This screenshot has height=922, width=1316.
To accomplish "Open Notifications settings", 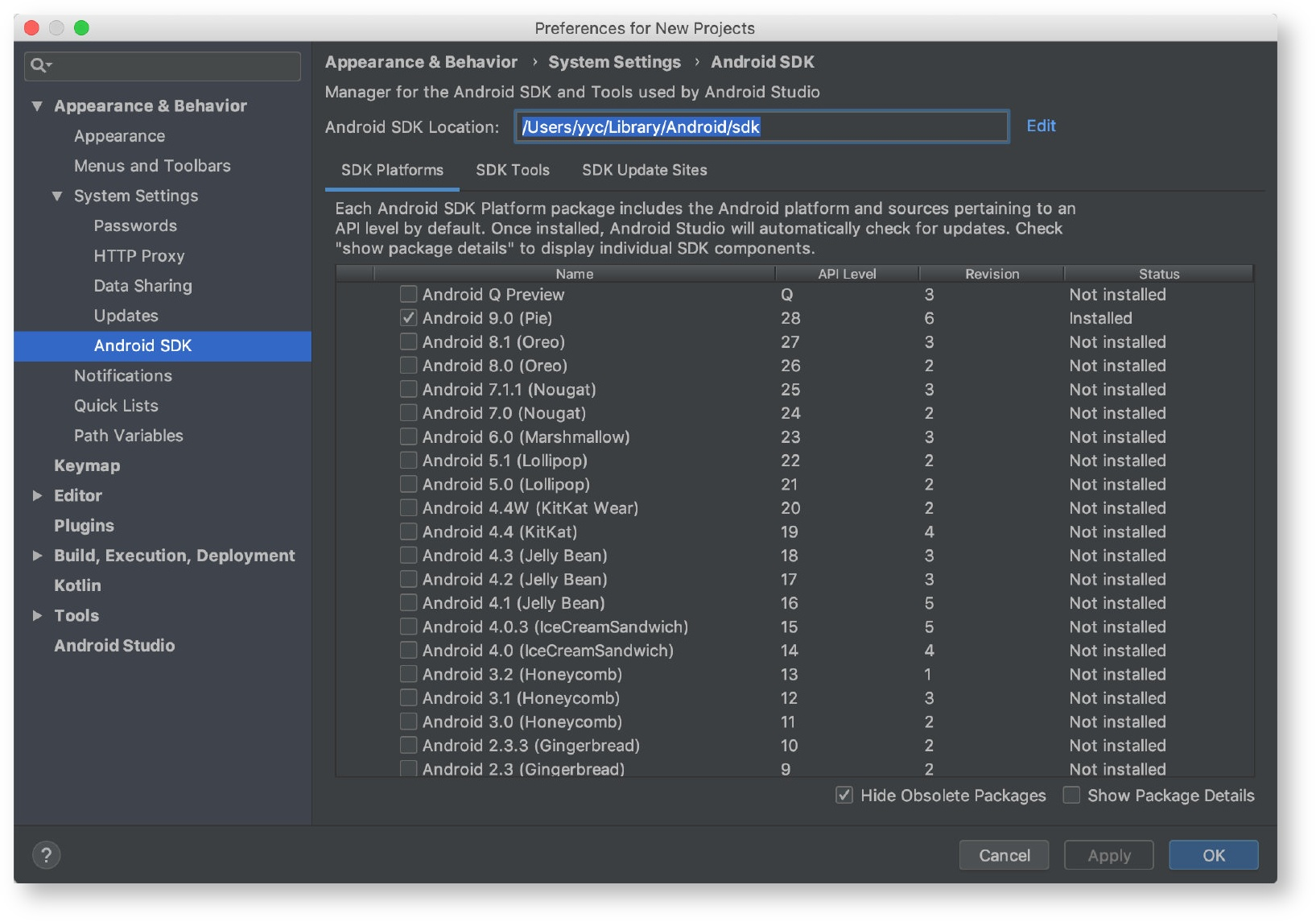I will pyautogui.click(x=123, y=375).
